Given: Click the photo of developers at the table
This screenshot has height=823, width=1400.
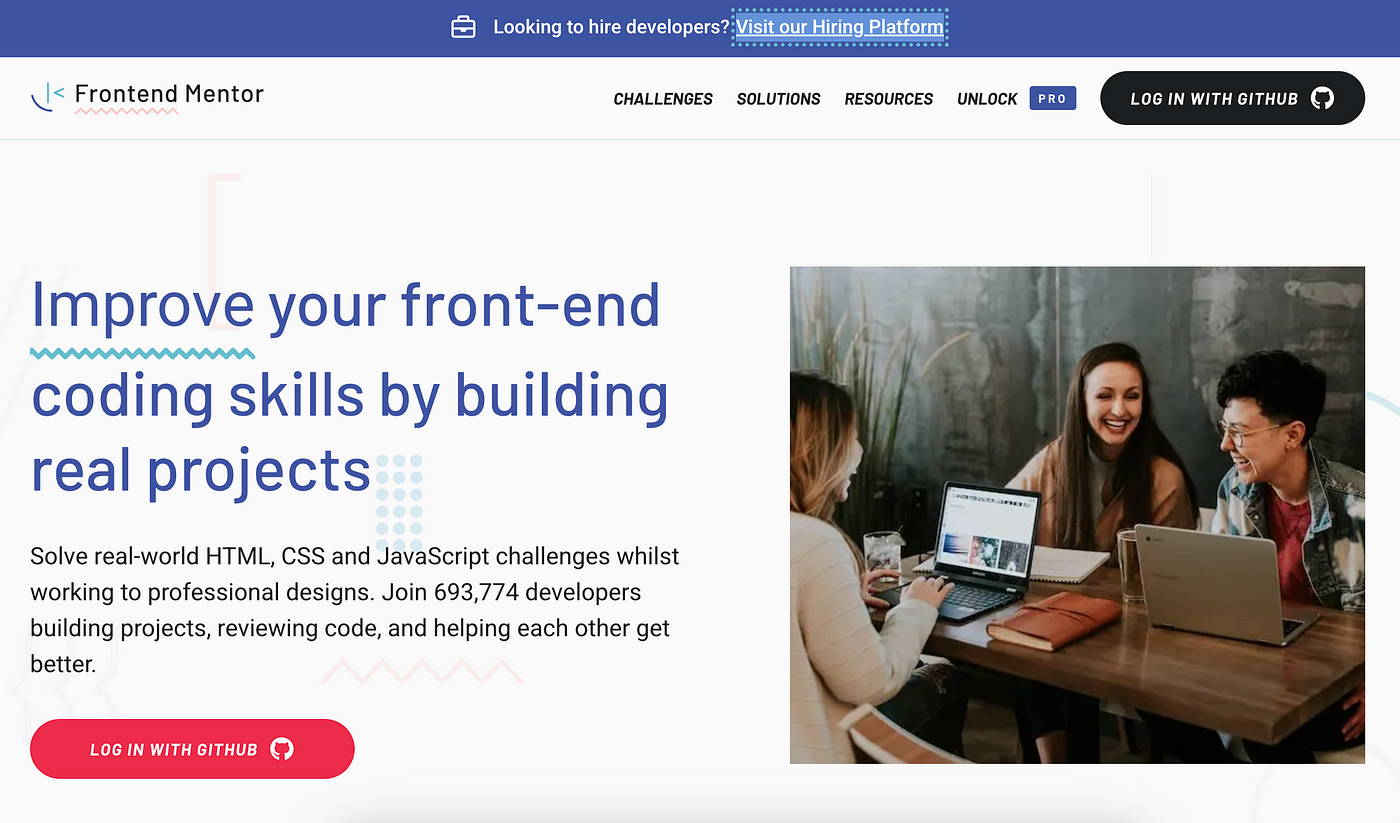Looking at the screenshot, I should tap(1077, 515).
